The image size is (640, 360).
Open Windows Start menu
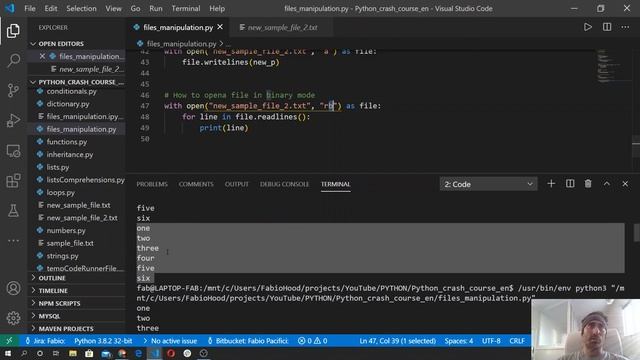pos(7,353)
